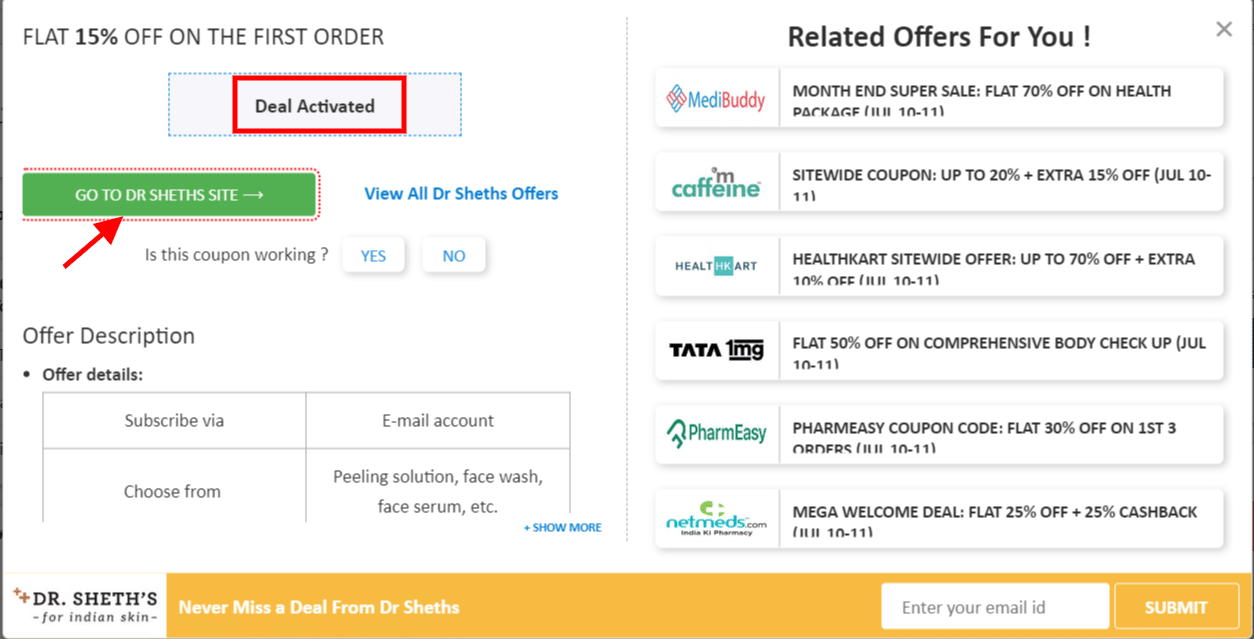The width and height of the screenshot is (1254, 639).
Task: Select the mCaffeine brand logo
Action: (716, 183)
